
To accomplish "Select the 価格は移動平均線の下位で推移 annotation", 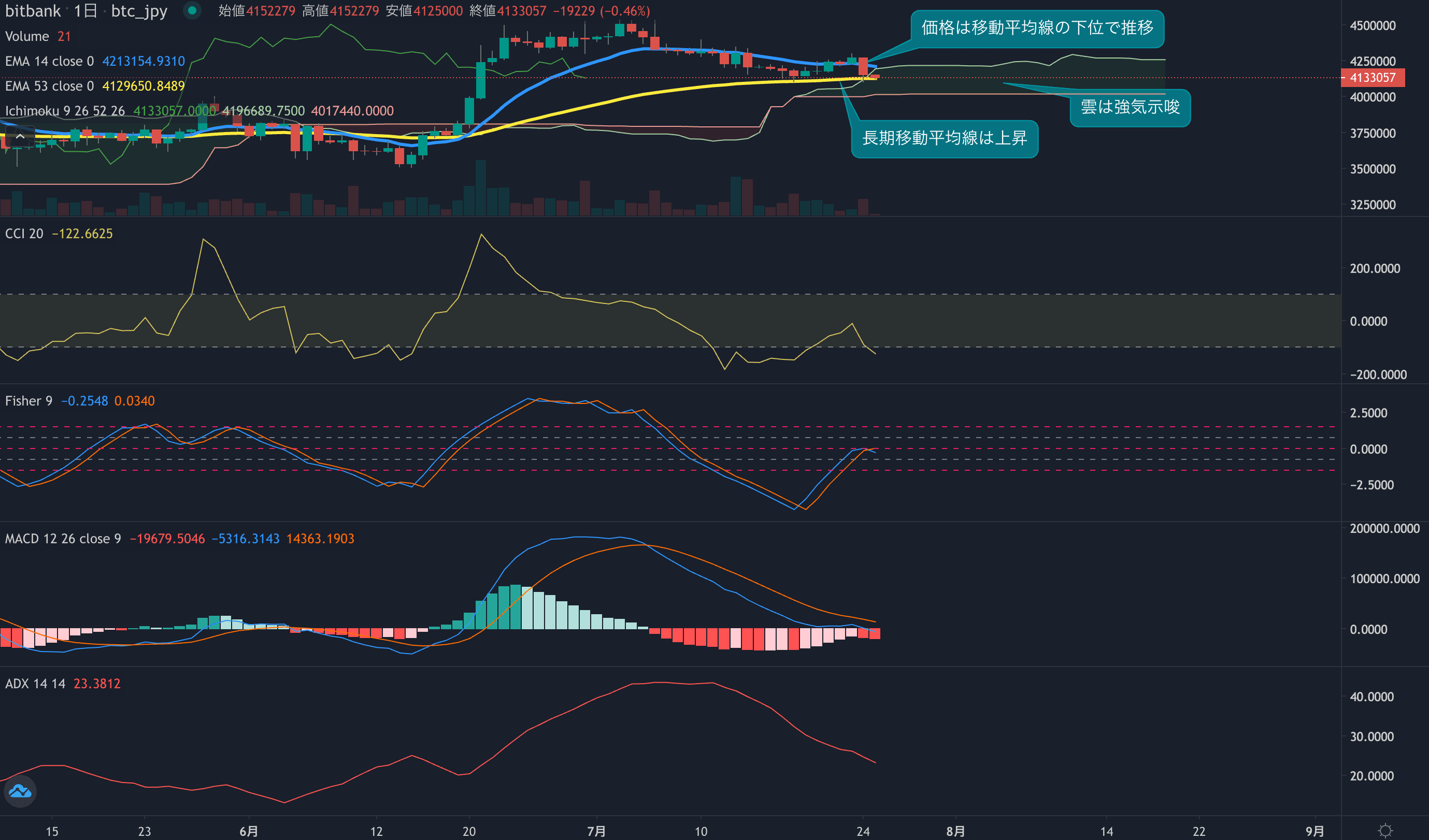I will click(x=1037, y=28).
